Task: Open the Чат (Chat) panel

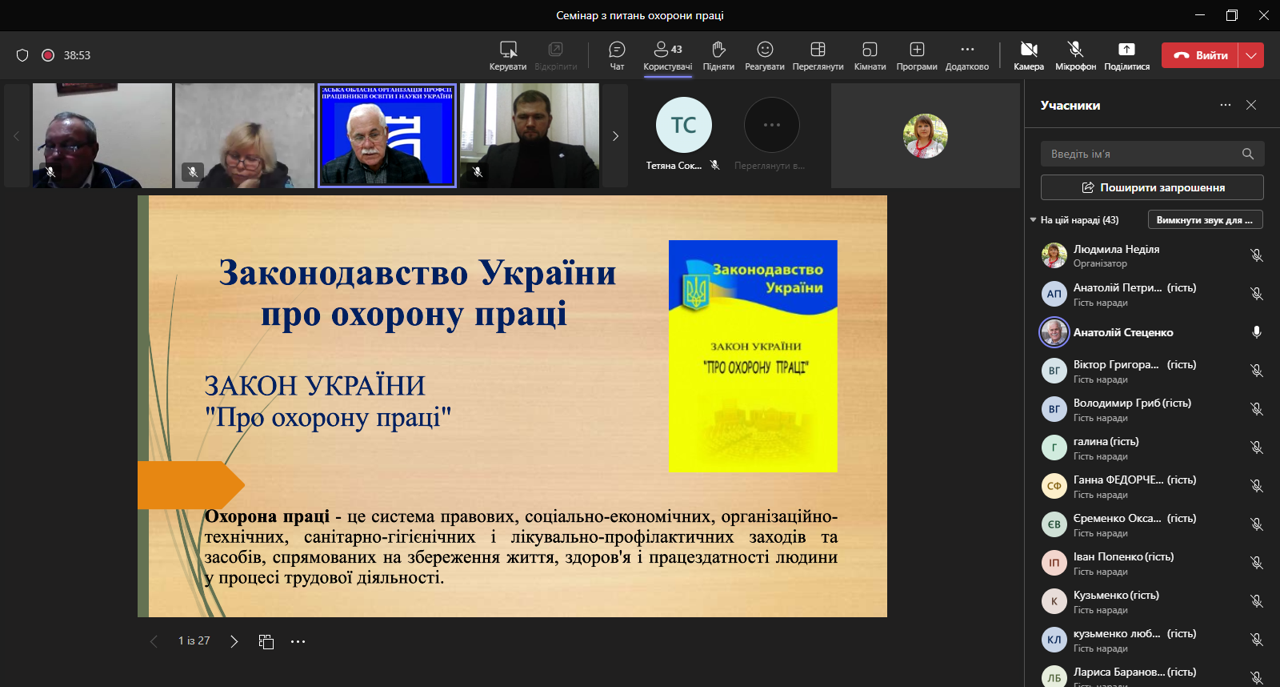Action: (x=617, y=55)
